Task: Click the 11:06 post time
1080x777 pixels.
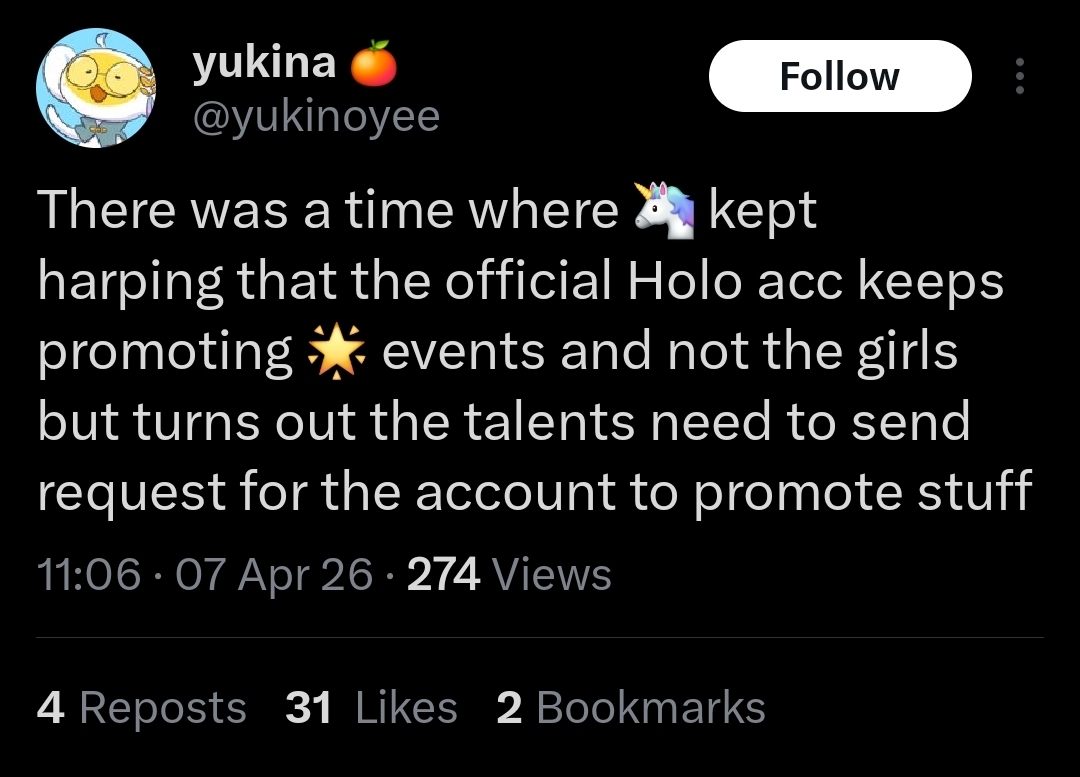Action: tap(89, 574)
